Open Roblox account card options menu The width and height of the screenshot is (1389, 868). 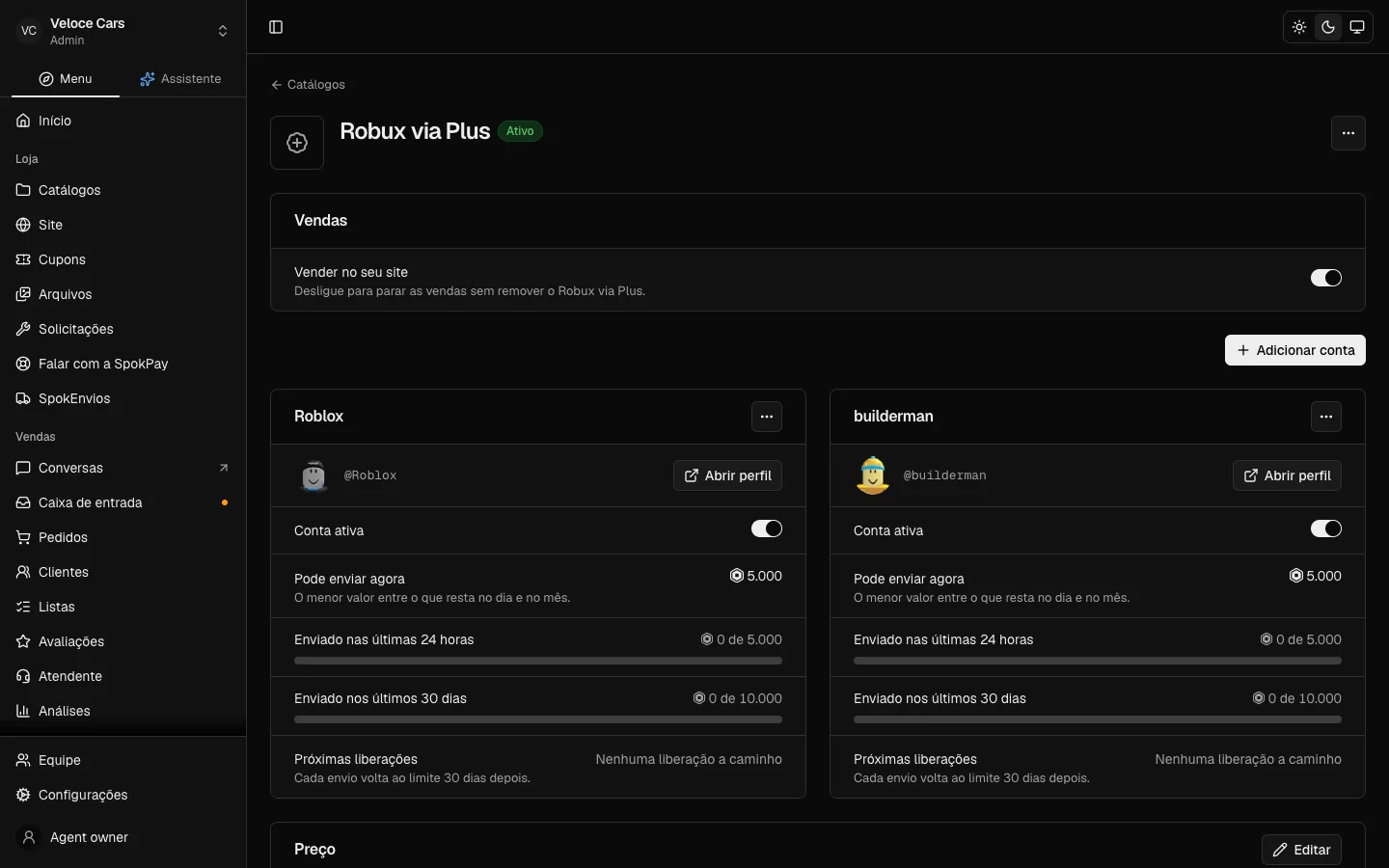coord(767,417)
